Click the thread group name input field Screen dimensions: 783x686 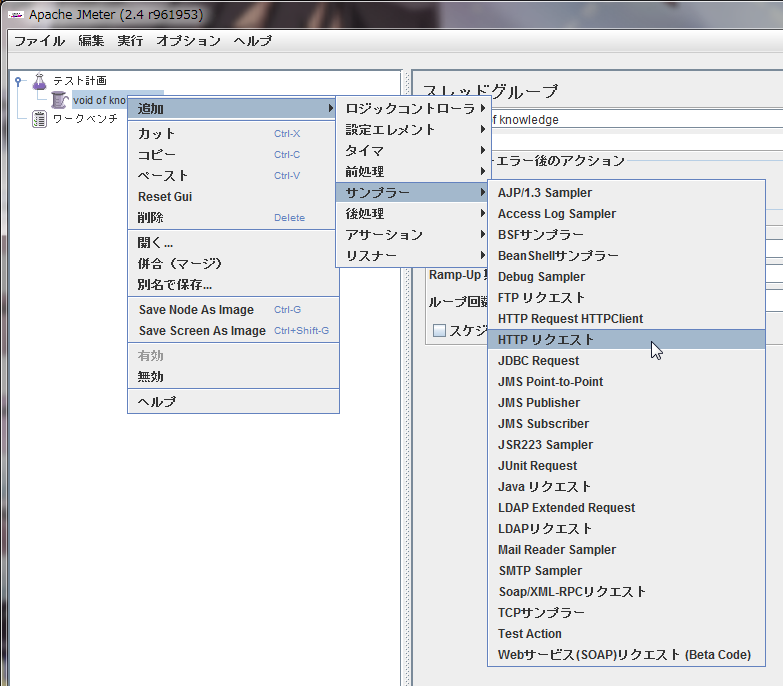[x=637, y=119]
